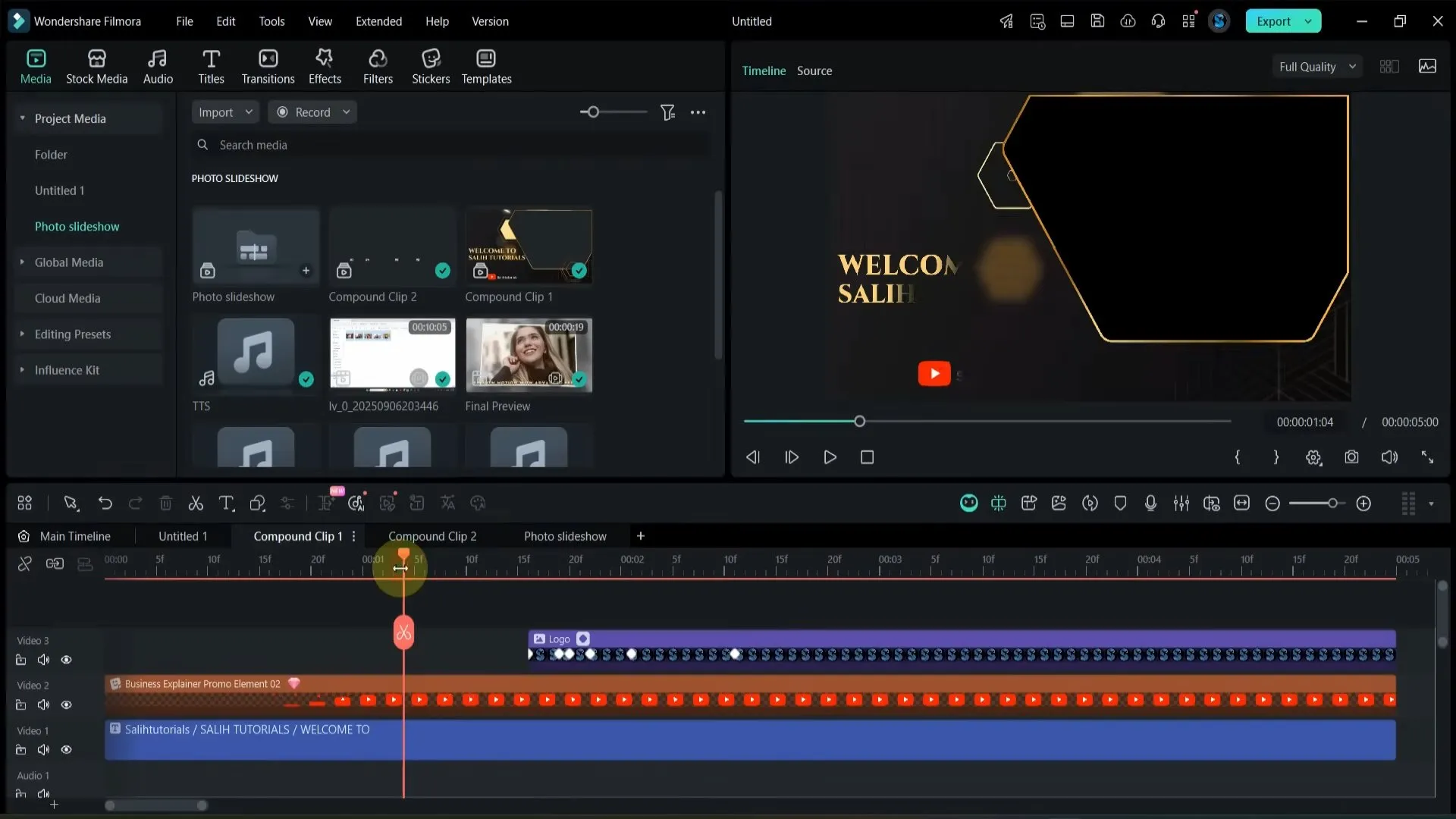This screenshot has width=1456, height=819.
Task: Take a snapshot with the camera icon
Action: point(1351,457)
